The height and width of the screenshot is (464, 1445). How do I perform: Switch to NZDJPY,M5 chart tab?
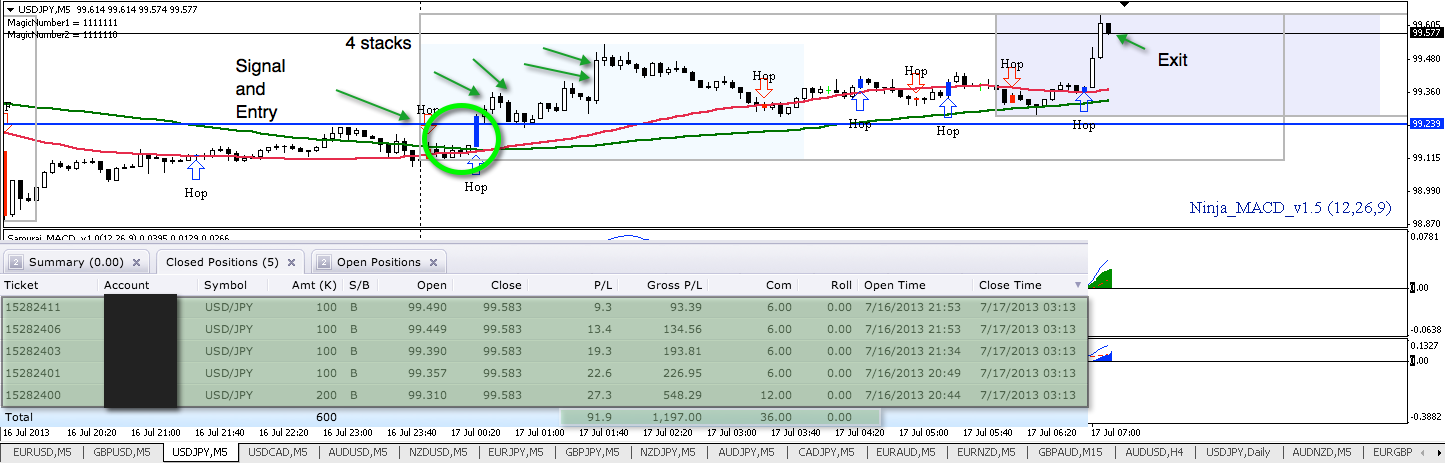pos(671,453)
